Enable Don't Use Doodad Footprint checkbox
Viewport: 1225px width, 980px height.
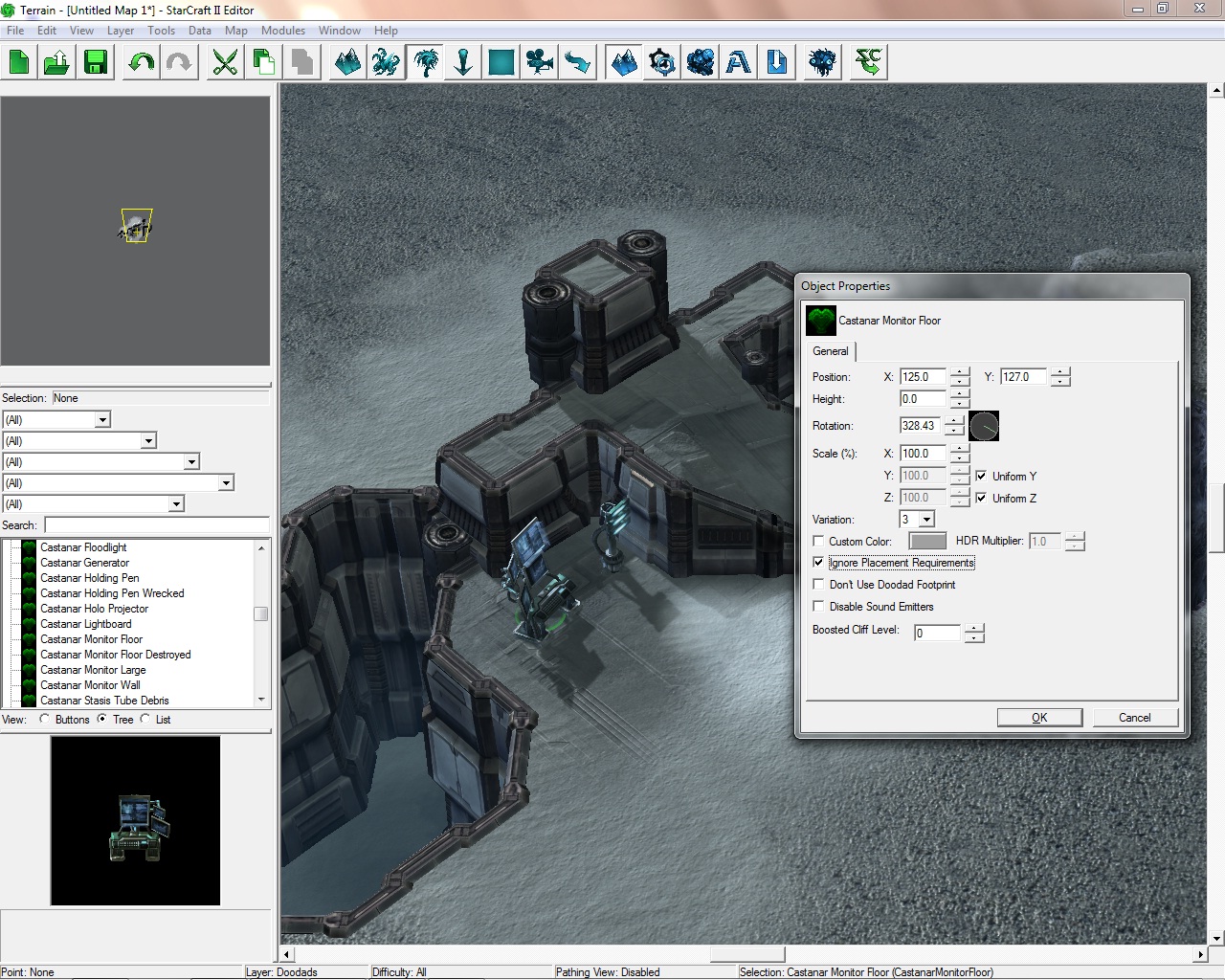click(x=818, y=585)
